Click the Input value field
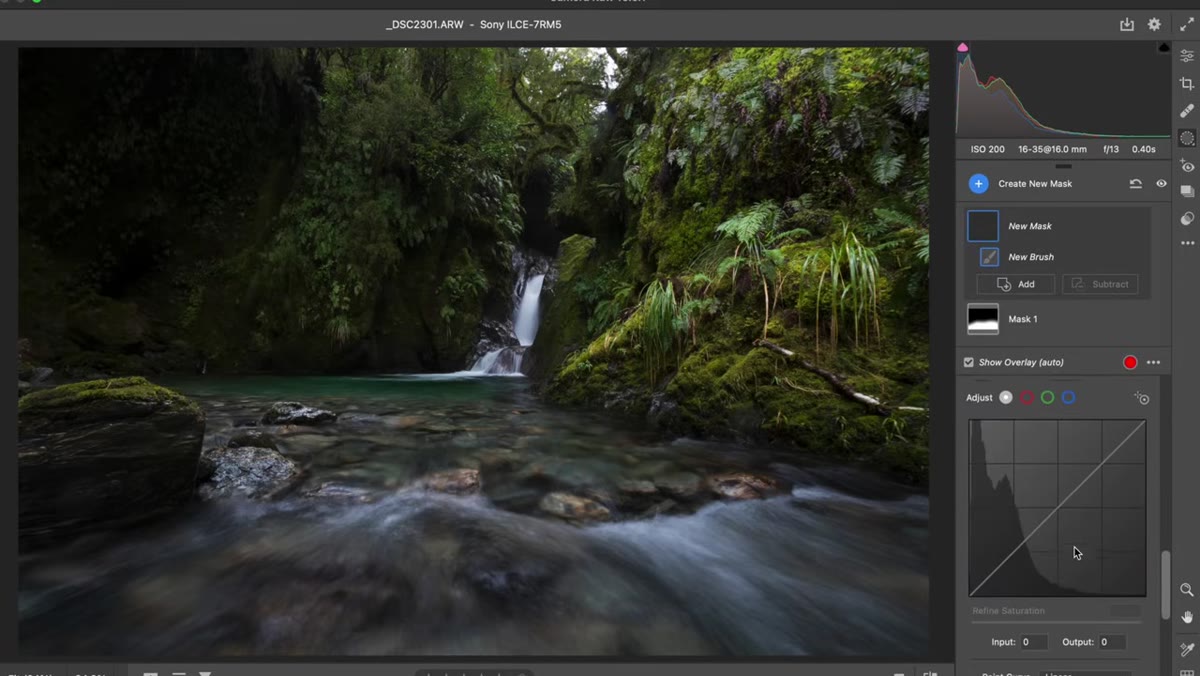The height and width of the screenshot is (676, 1200). pos(1033,642)
